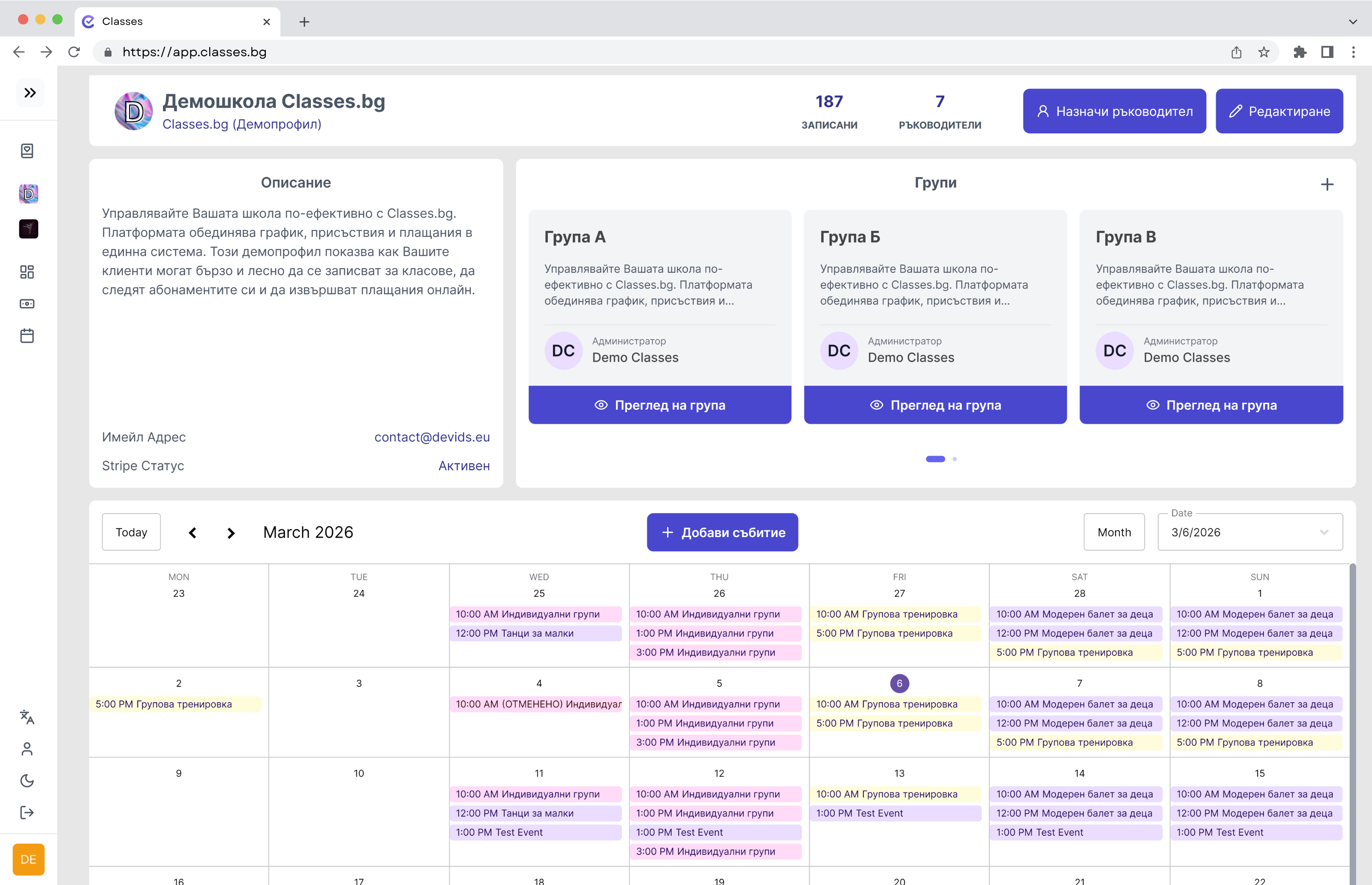The height and width of the screenshot is (885, 1372).
Task: Open Преглед на група for Група В
Action: click(x=1211, y=405)
